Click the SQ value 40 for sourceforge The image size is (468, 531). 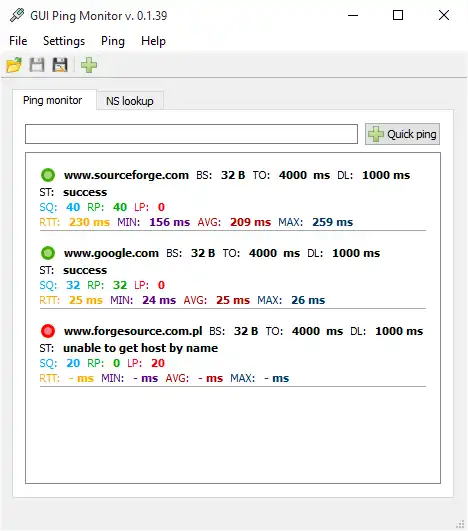tap(73, 207)
